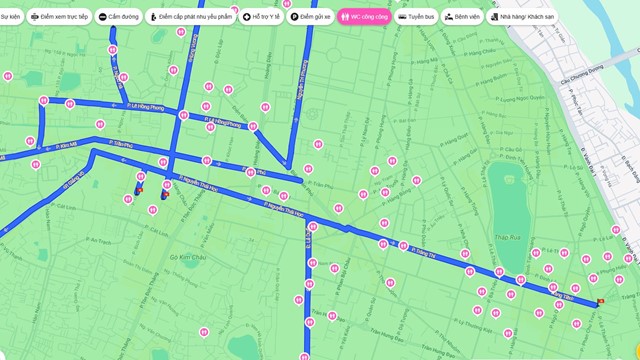Turn on the 'Hỗ trợ Y tế' filter
640x360 pixels.
click(x=261, y=17)
